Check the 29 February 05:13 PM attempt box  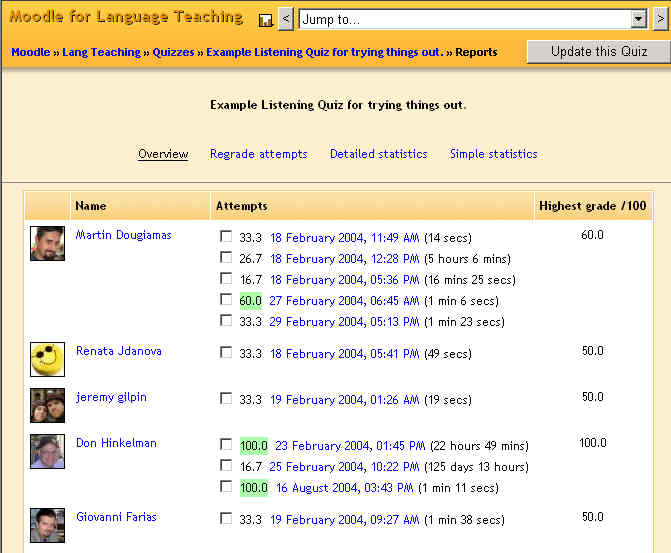tap(226, 320)
